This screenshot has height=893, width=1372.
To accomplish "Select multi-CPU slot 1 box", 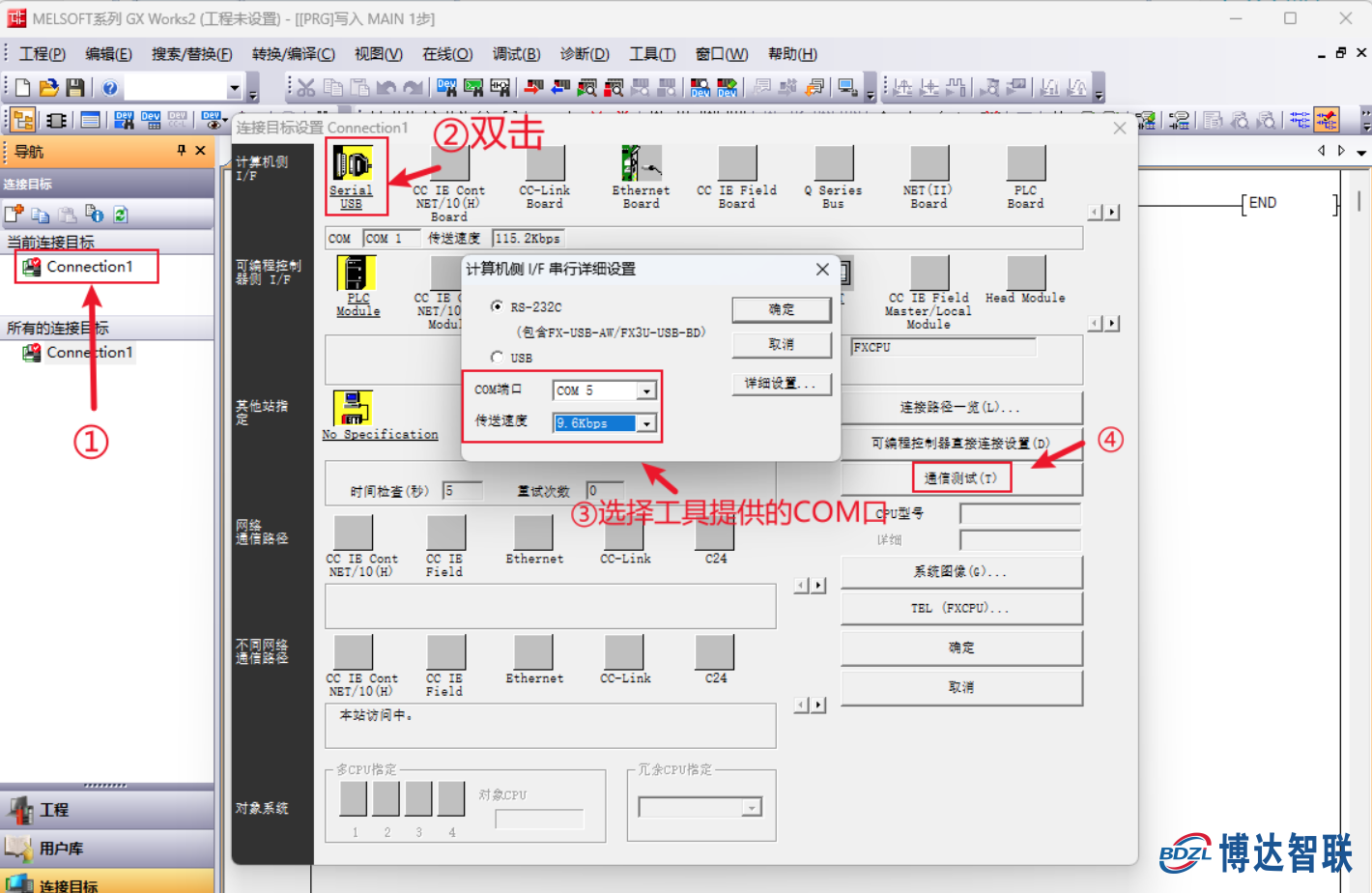I will tap(354, 798).
